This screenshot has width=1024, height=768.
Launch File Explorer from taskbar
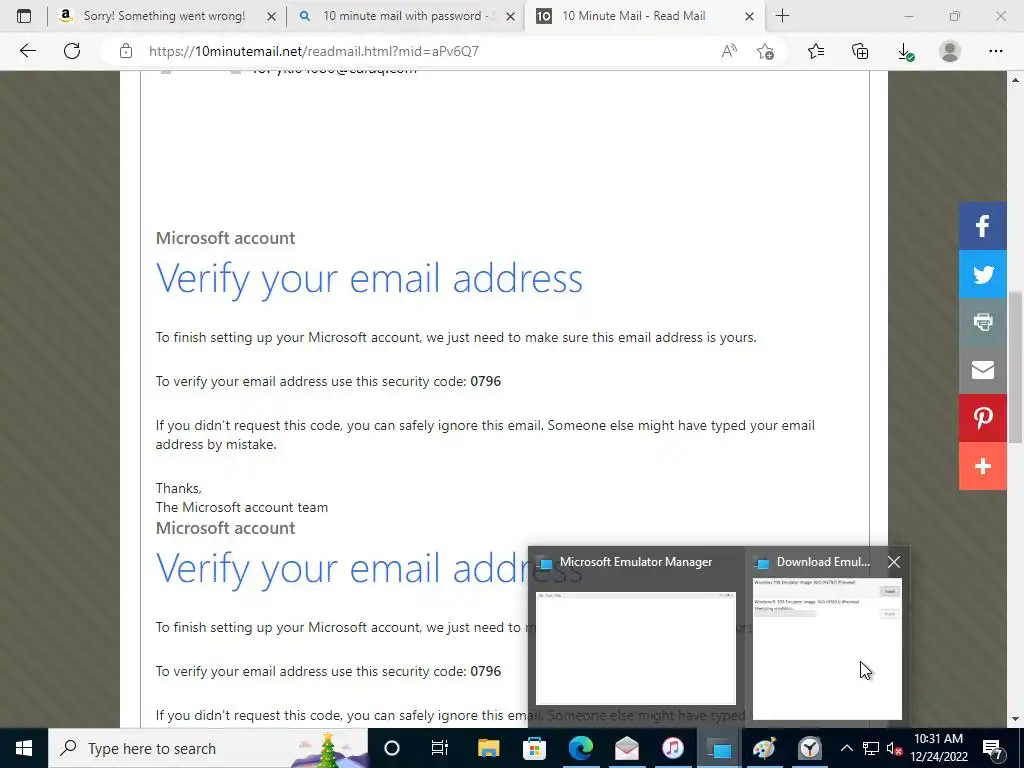click(488, 748)
